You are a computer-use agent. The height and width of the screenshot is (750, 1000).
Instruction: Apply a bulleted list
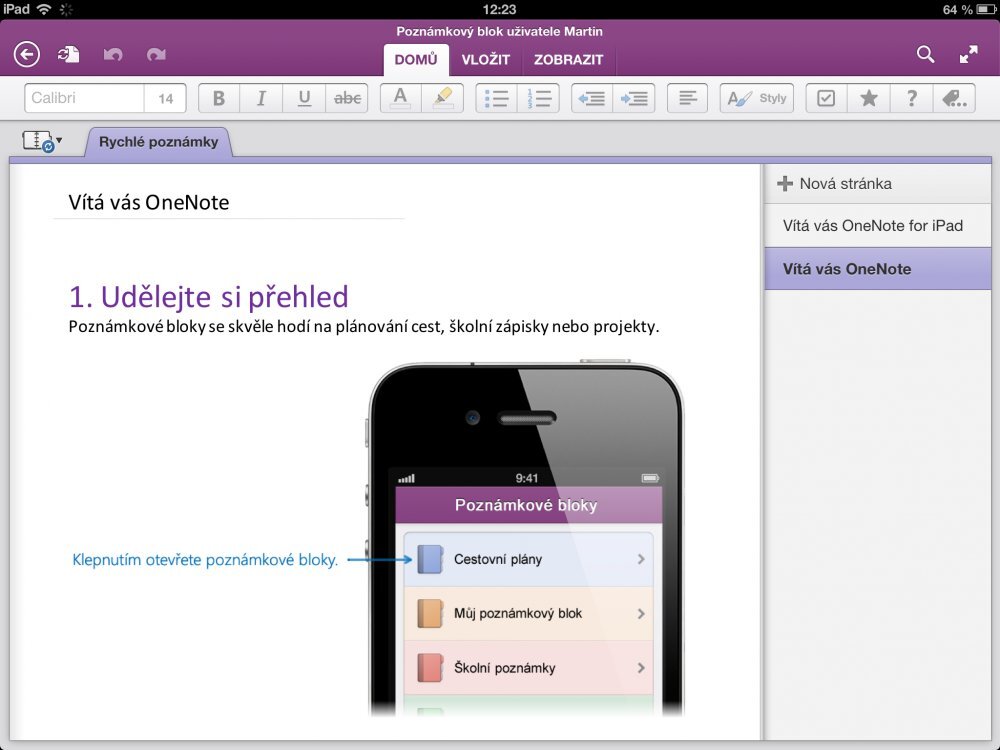tap(495, 97)
